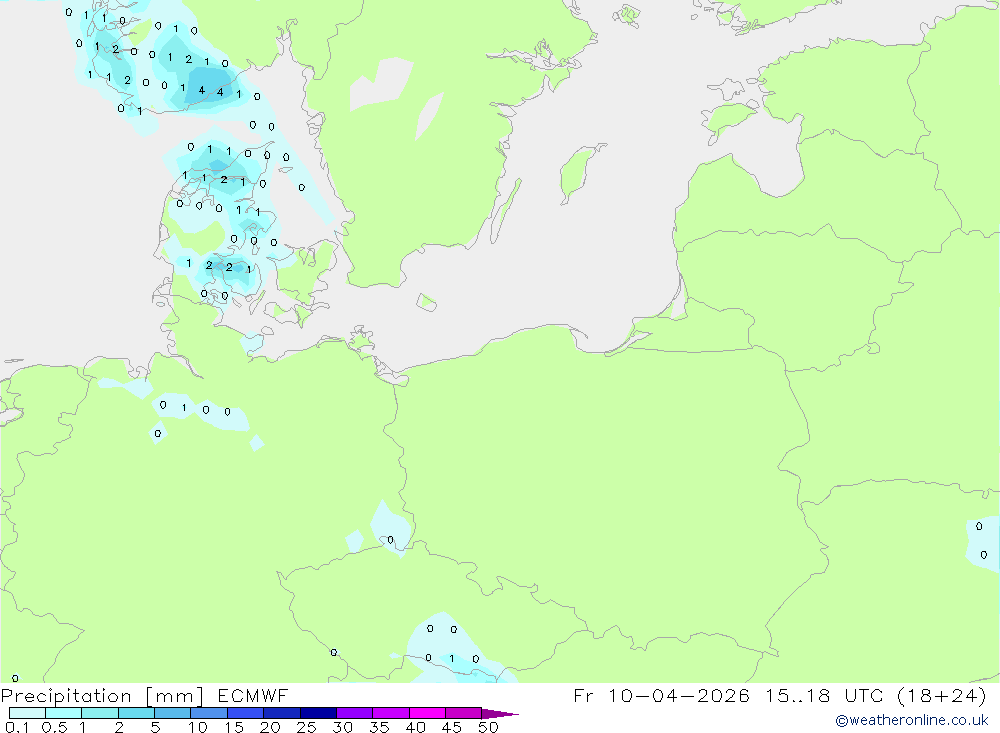This screenshot has height=733, width=1000.
Task: Click the purple arrow tip past 50
Action: (x=499, y=714)
